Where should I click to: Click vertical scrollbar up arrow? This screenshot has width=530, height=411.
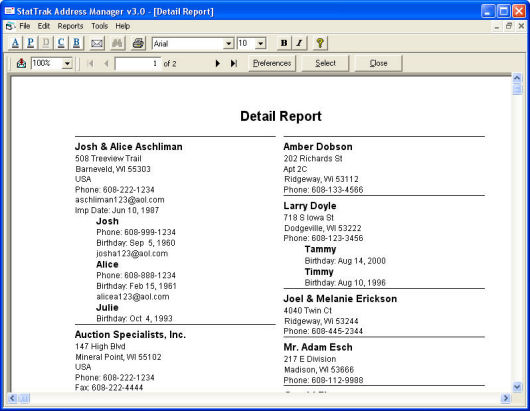click(517, 78)
